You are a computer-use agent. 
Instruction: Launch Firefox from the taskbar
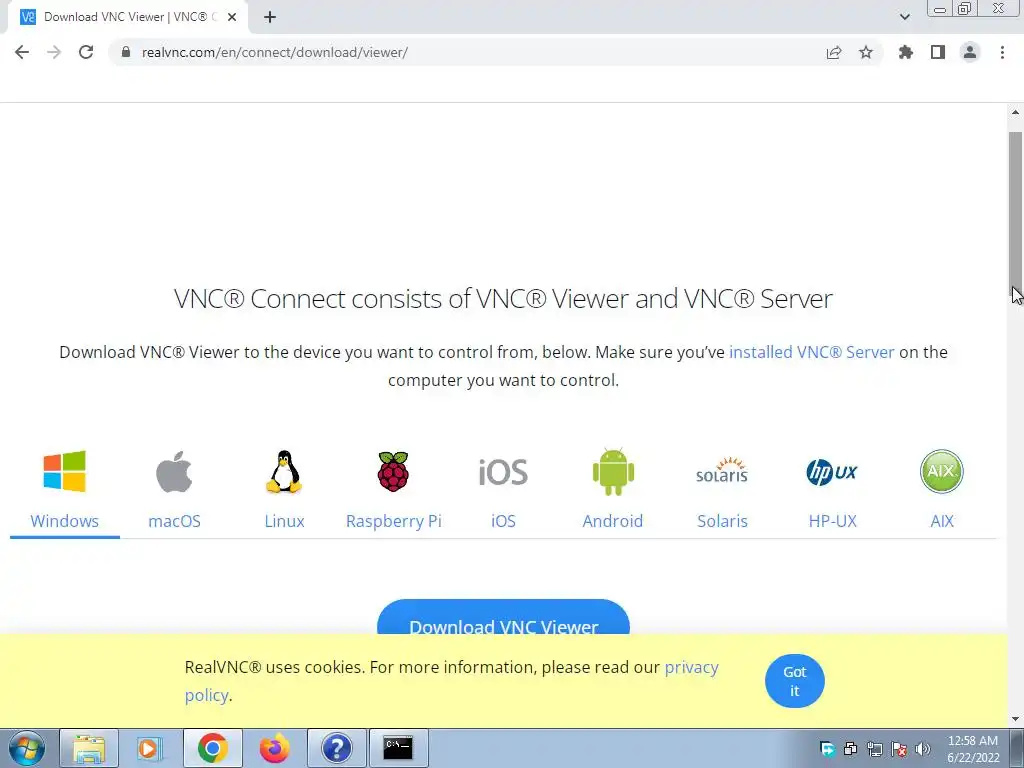tap(274, 748)
